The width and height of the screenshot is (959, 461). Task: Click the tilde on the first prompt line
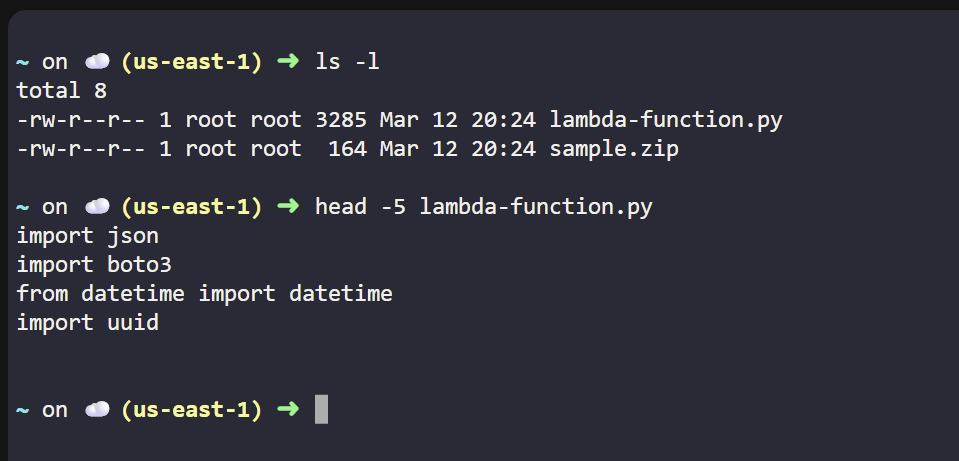[23, 62]
